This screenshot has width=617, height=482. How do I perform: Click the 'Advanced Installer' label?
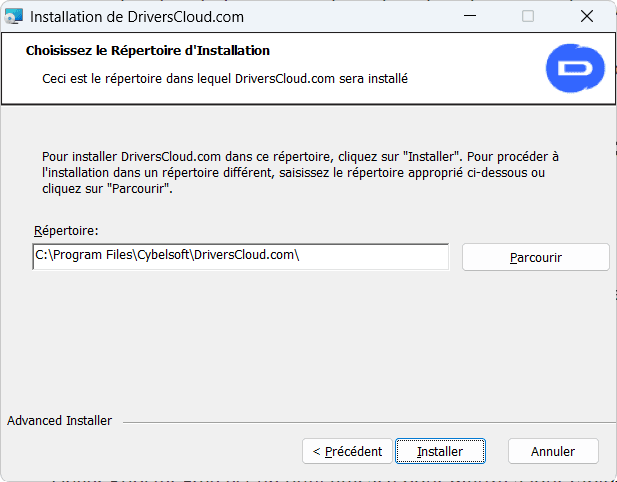pyautogui.click(x=59, y=421)
